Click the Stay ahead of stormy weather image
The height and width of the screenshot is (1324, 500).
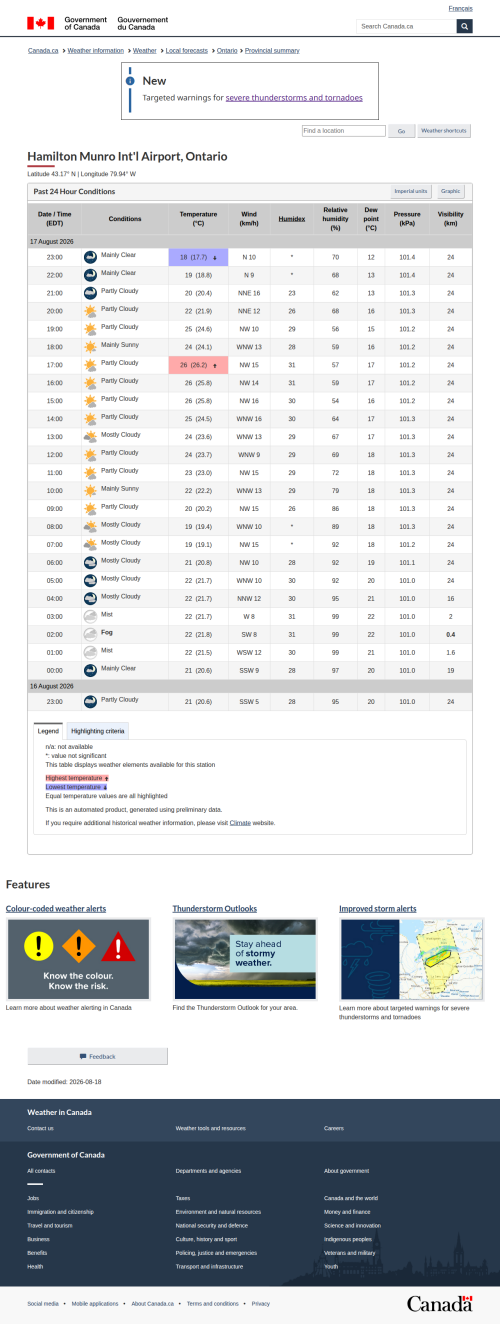point(246,959)
